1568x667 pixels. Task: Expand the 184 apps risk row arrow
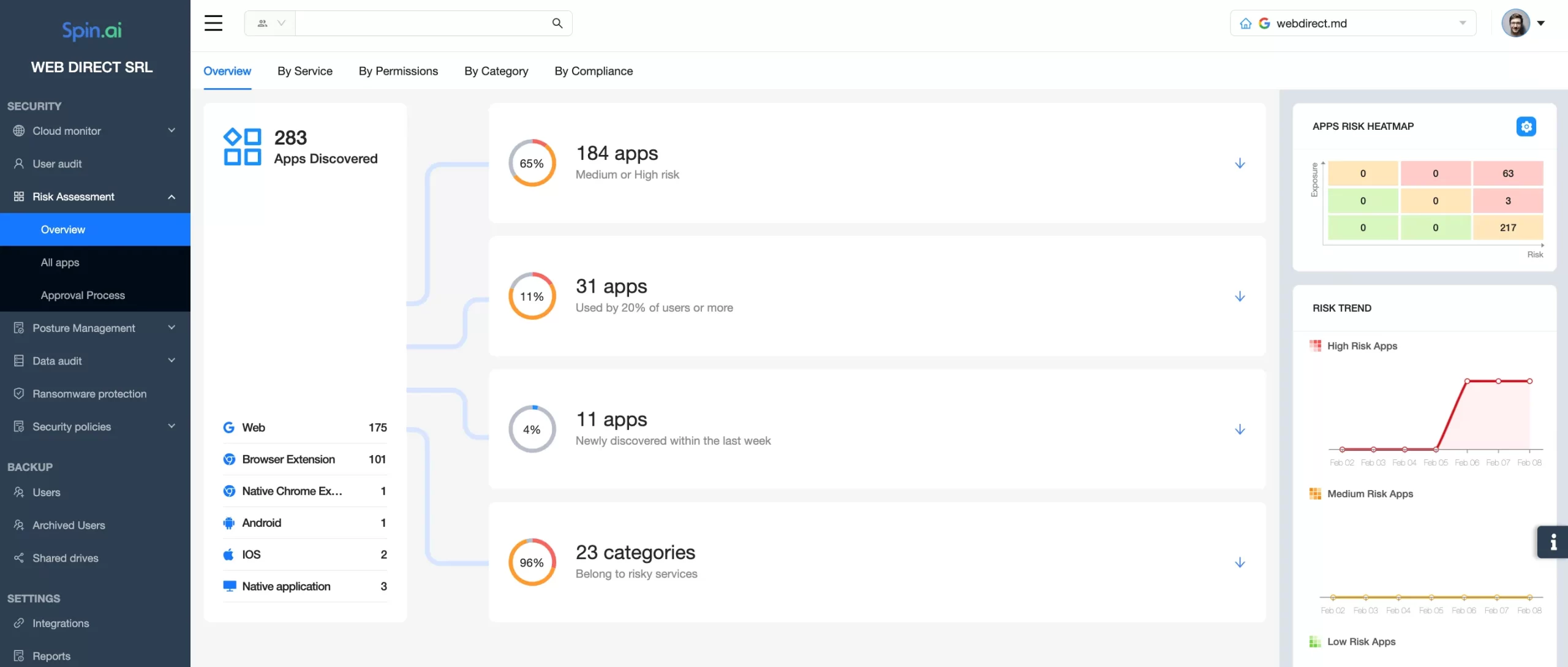click(1240, 164)
